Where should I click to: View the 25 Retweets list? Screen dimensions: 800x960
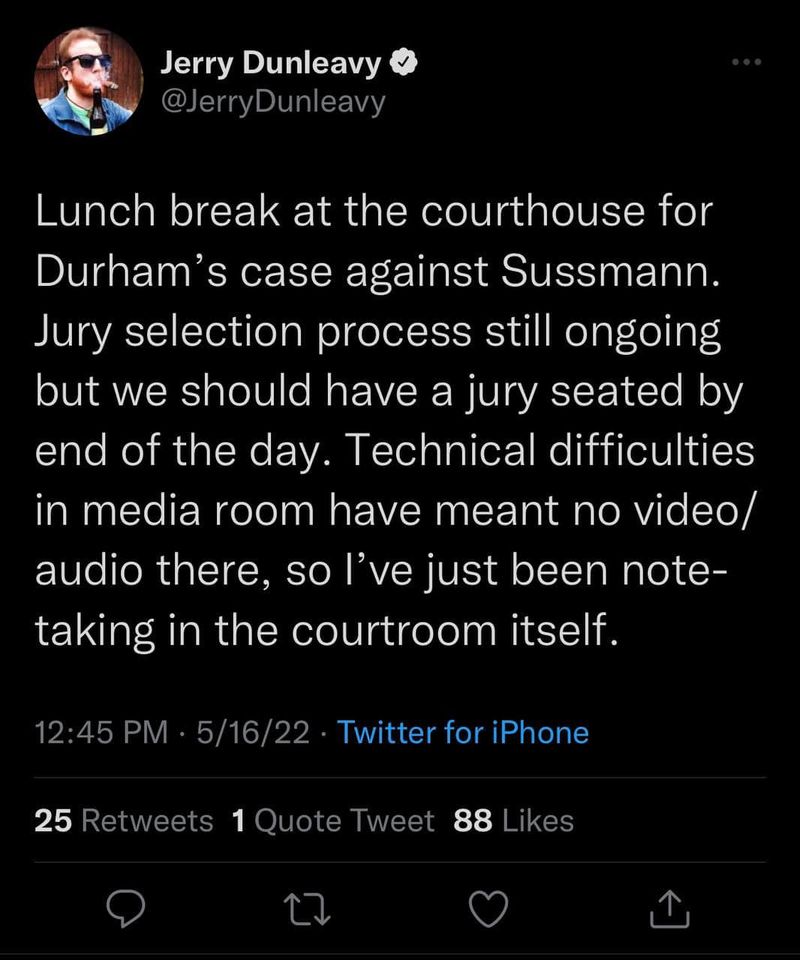124,821
